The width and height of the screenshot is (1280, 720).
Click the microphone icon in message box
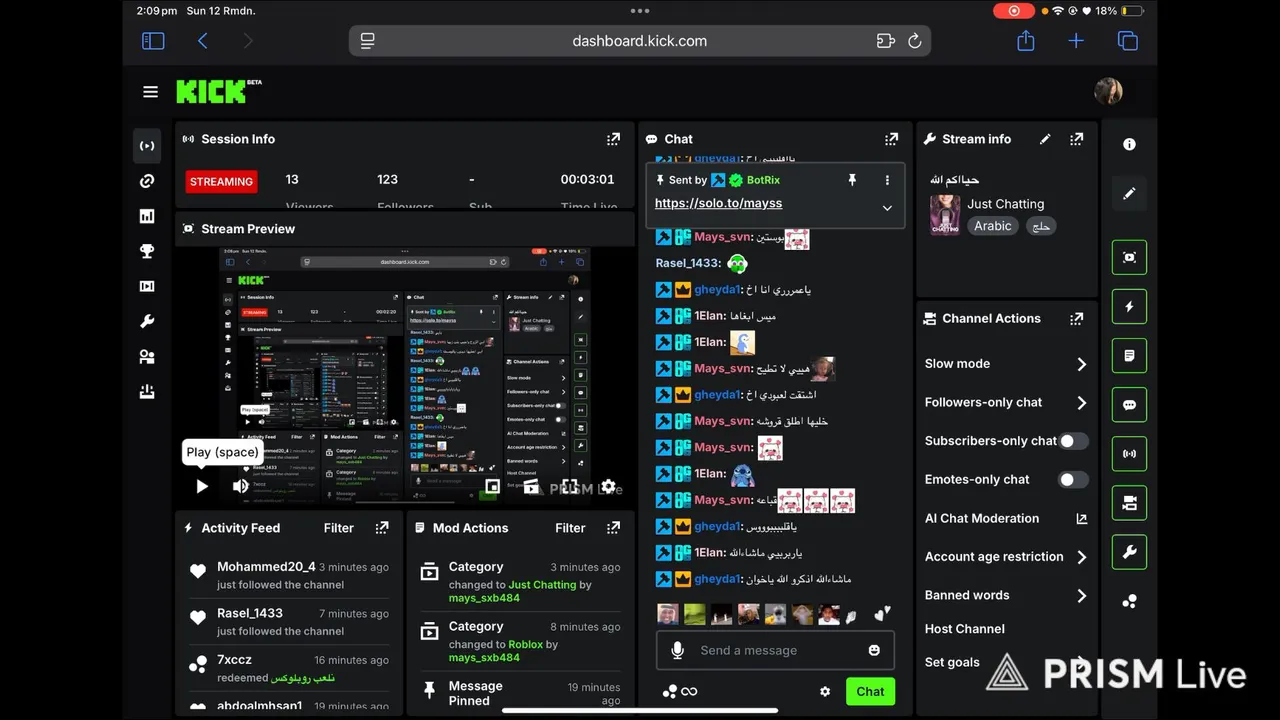(677, 650)
